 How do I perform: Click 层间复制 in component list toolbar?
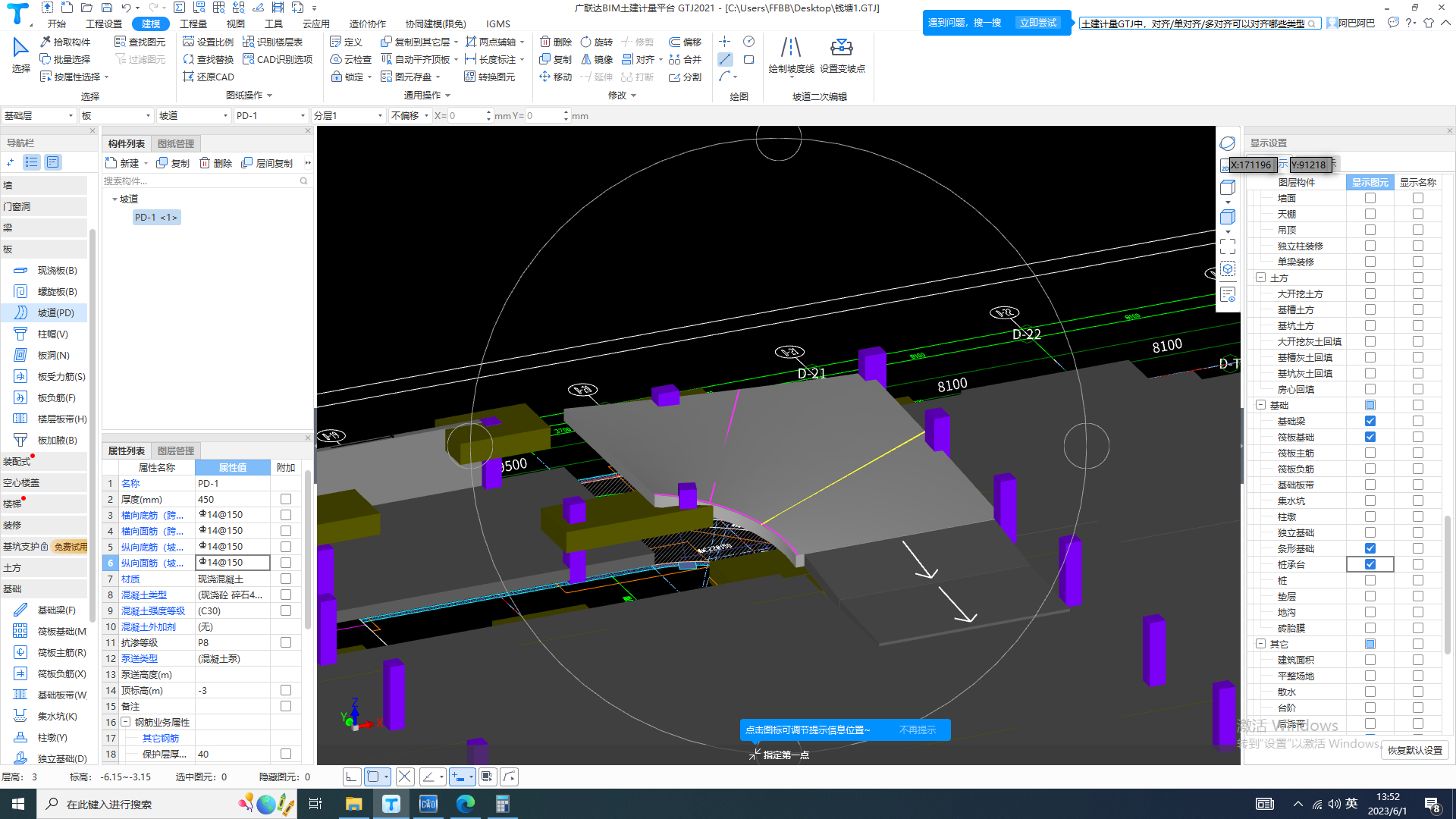[267, 163]
